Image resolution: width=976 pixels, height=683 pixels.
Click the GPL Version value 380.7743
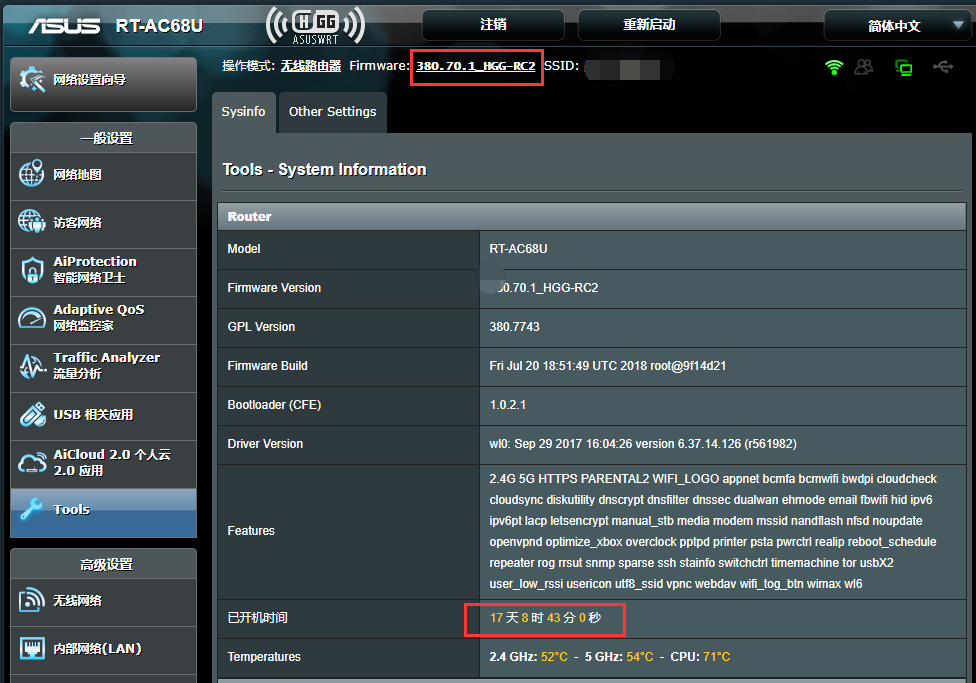point(514,327)
